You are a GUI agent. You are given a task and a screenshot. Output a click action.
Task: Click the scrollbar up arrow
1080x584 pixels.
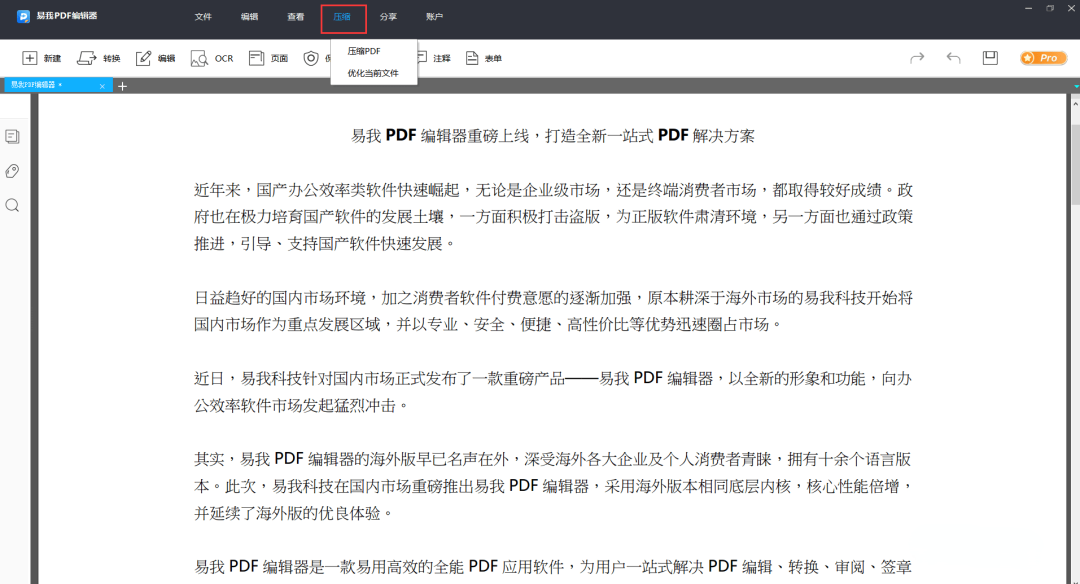[x=1075, y=103]
